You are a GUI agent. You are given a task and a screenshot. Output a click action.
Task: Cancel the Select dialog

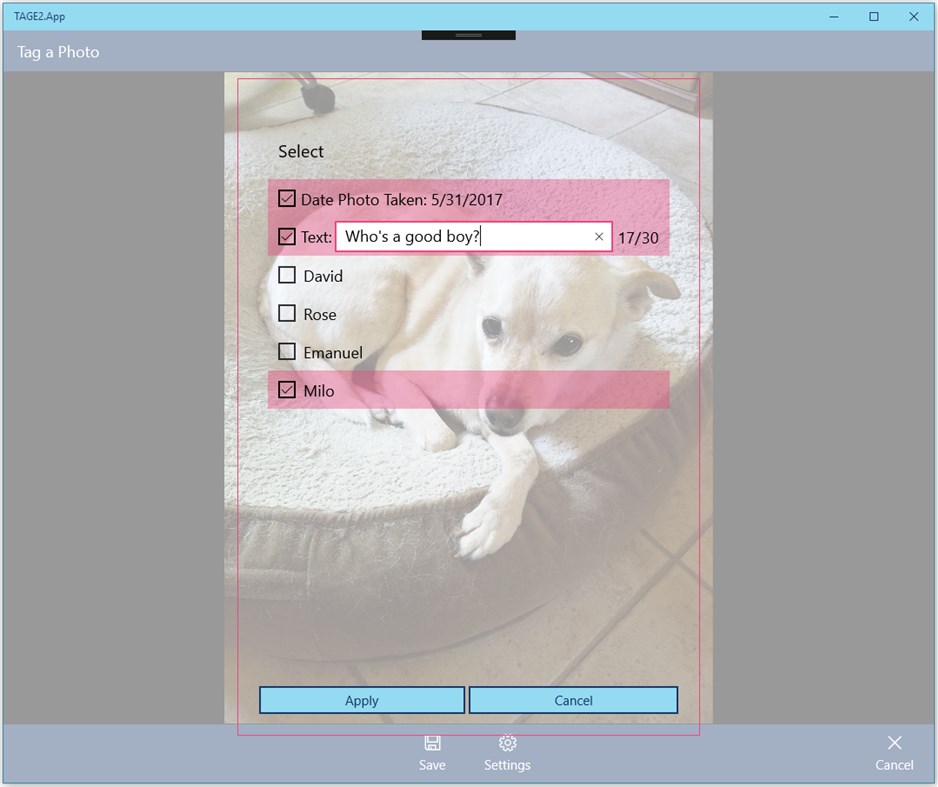point(573,700)
